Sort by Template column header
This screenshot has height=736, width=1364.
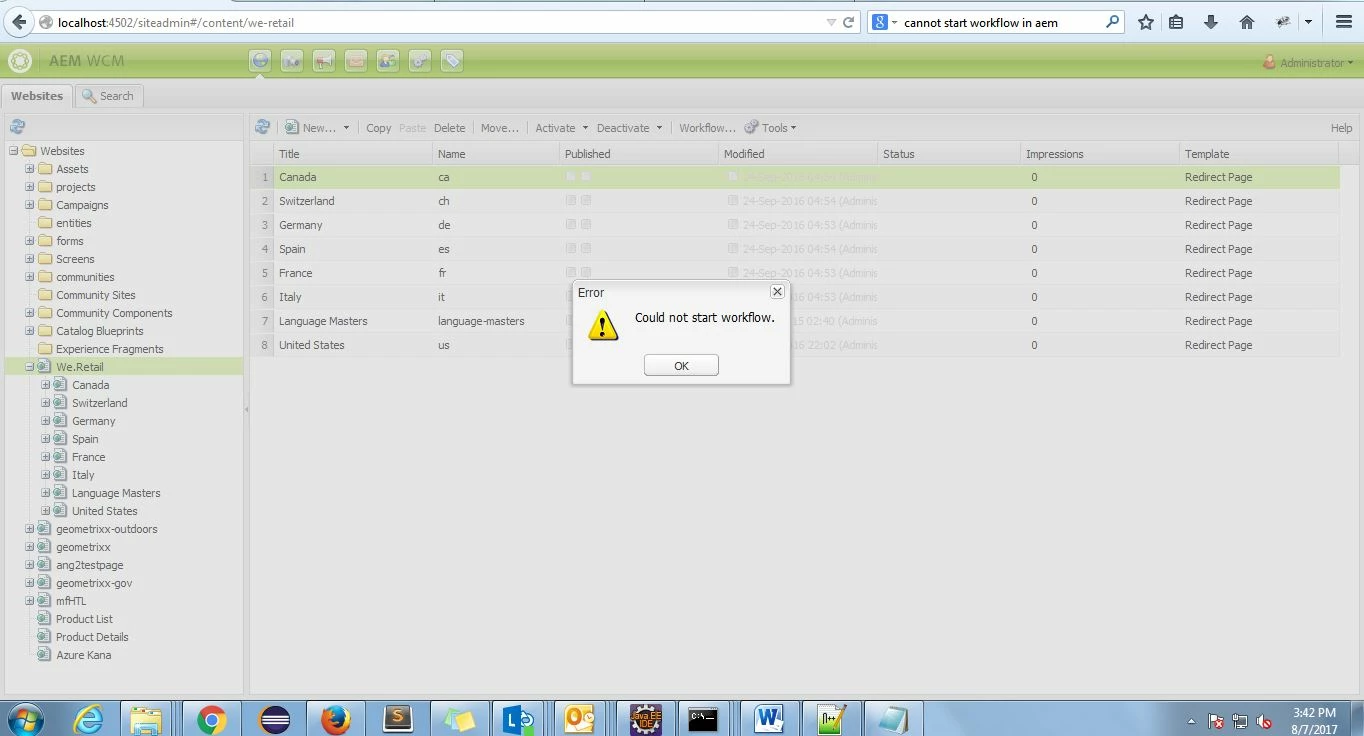1258,154
